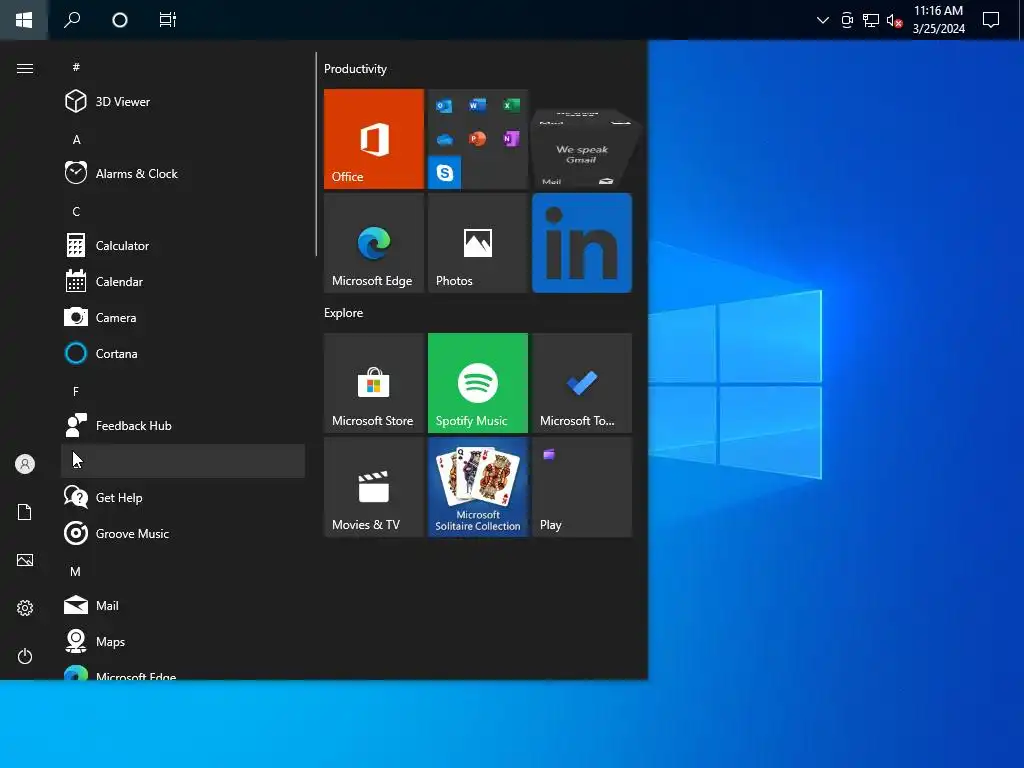
Task: Show hidden system tray icons
Action: [823, 20]
